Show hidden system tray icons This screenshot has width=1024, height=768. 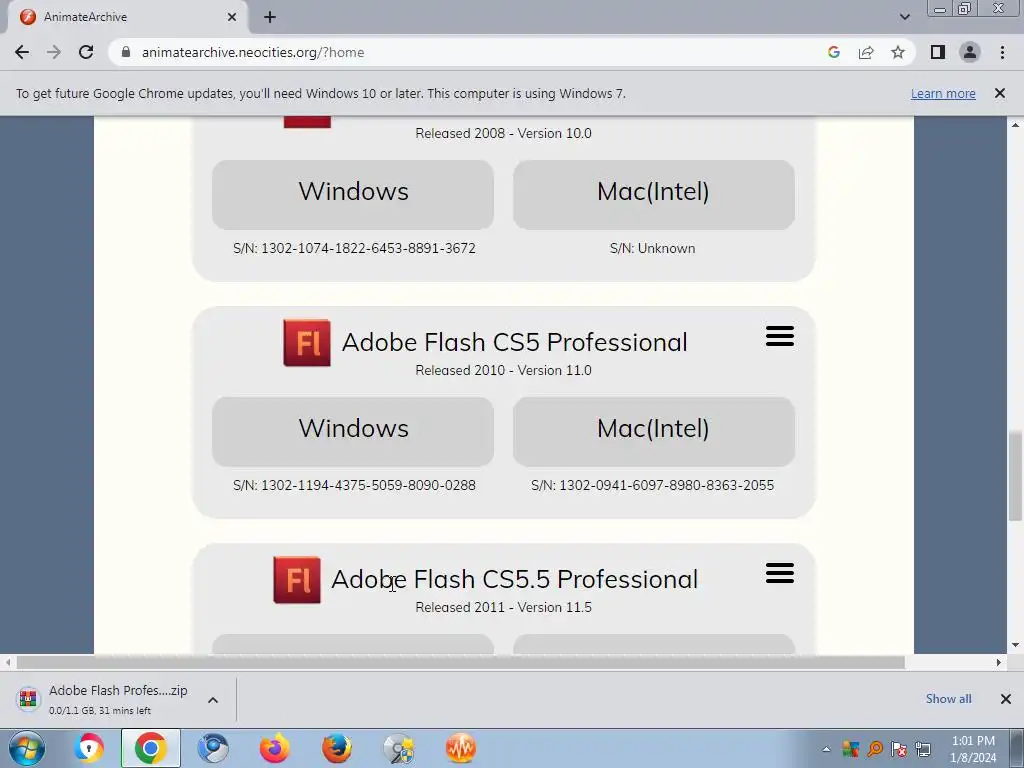click(x=826, y=749)
